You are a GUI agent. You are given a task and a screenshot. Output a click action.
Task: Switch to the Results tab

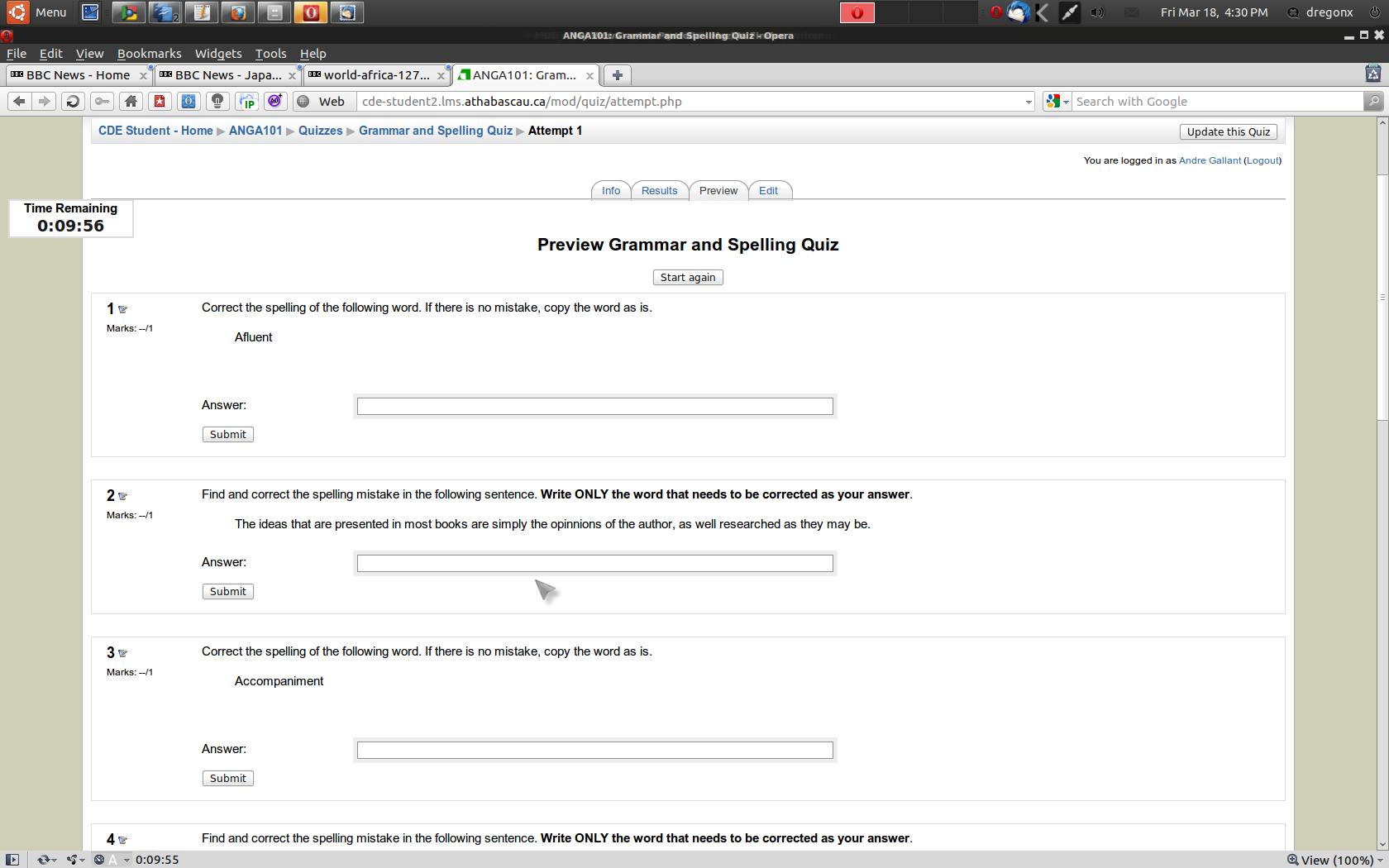[659, 191]
